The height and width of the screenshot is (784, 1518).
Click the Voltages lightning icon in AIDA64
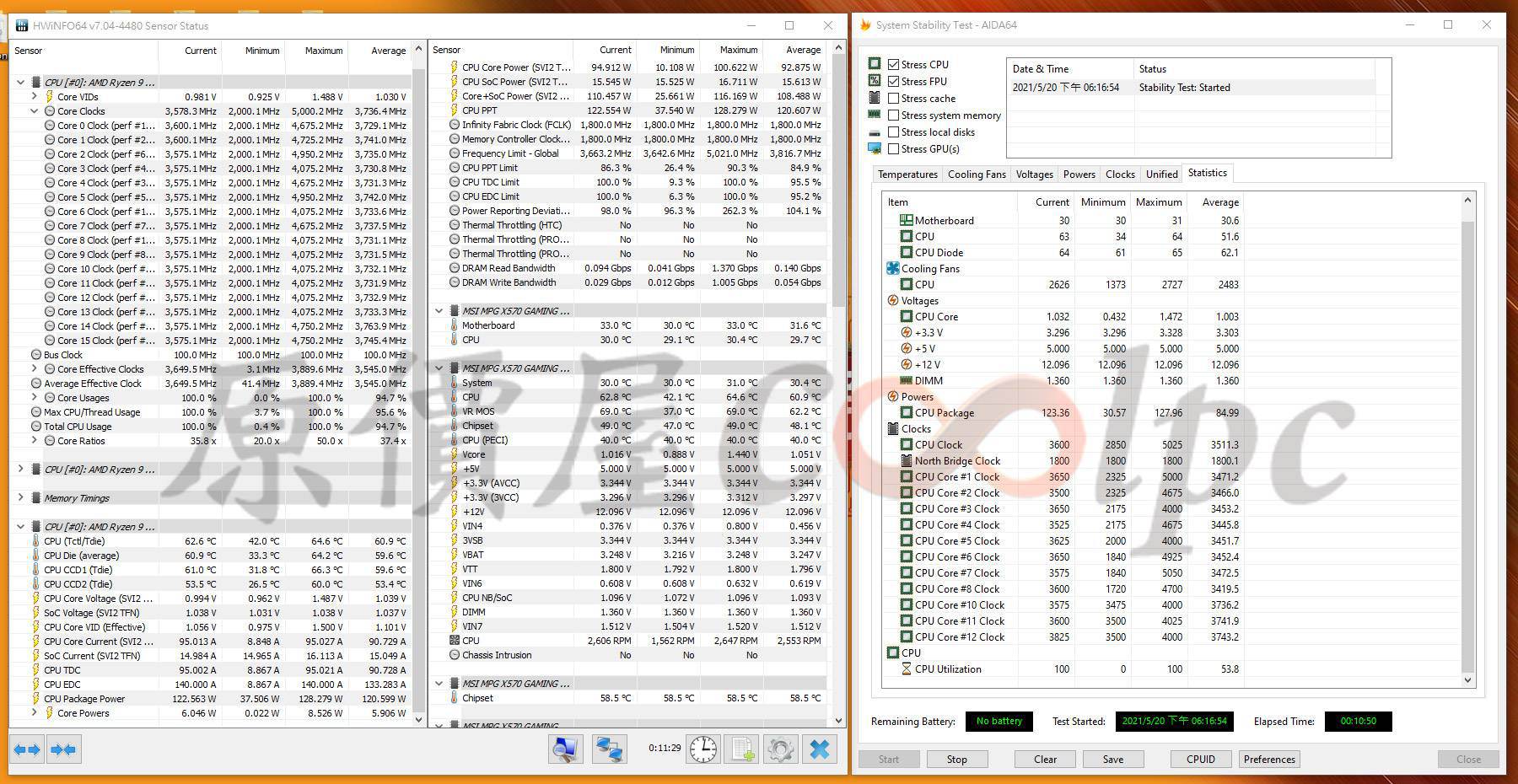[x=893, y=300]
